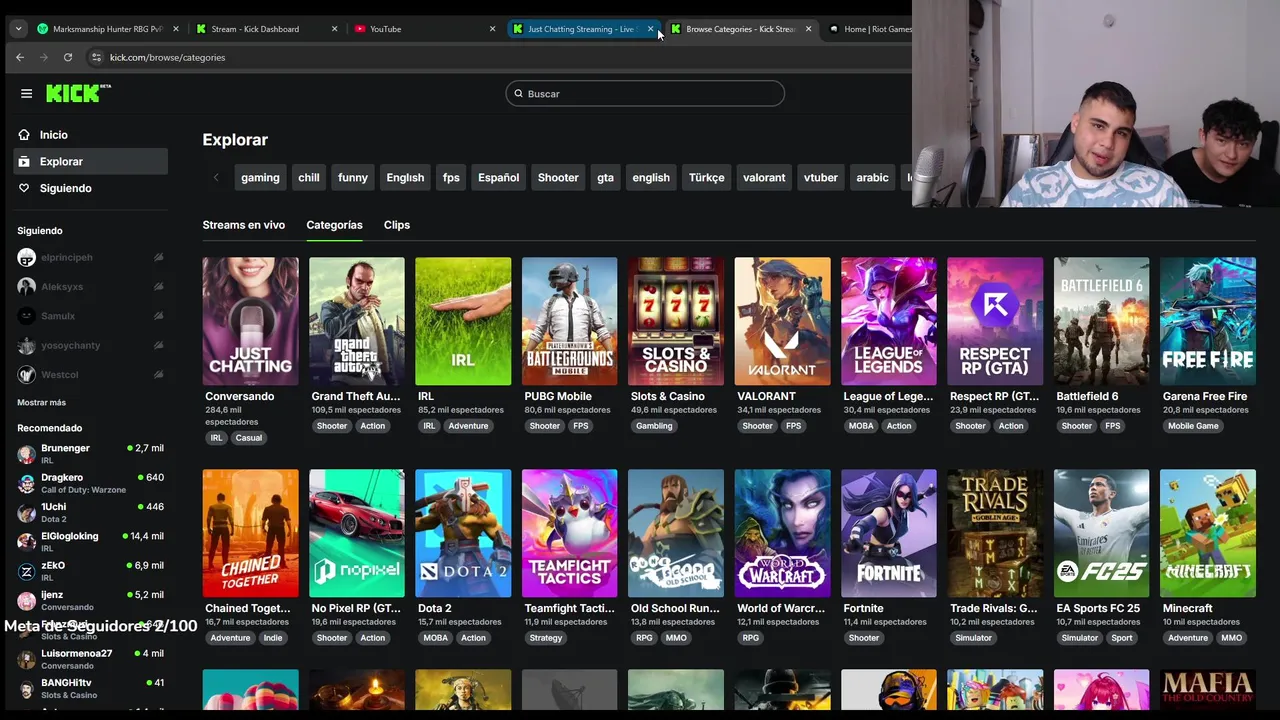Open Samulx avatar in followed list

click(26, 316)
